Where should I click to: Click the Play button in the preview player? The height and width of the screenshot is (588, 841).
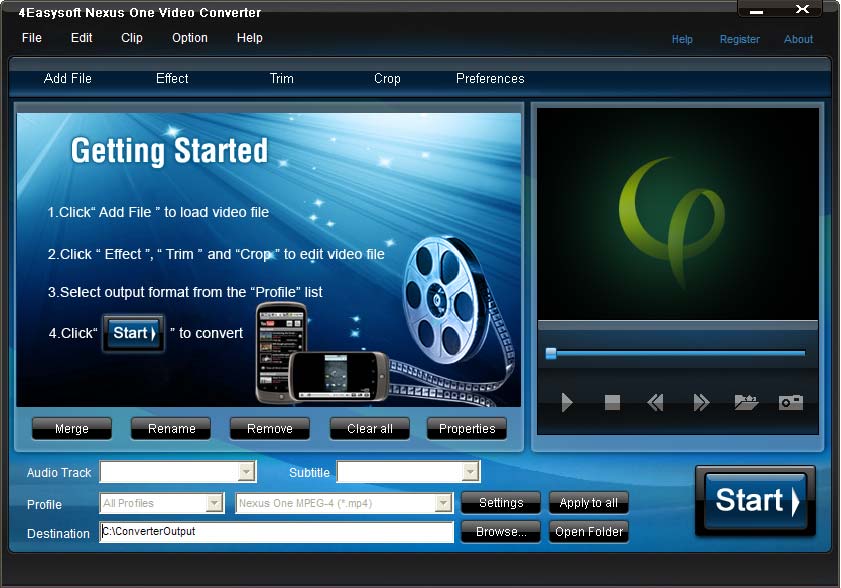tap(567, 402)
